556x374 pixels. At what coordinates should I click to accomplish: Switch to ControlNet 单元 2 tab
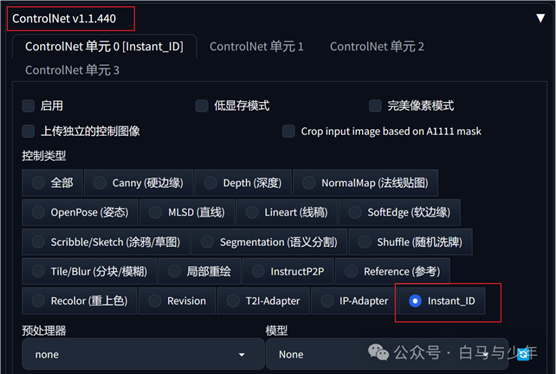tap(377, 46)
